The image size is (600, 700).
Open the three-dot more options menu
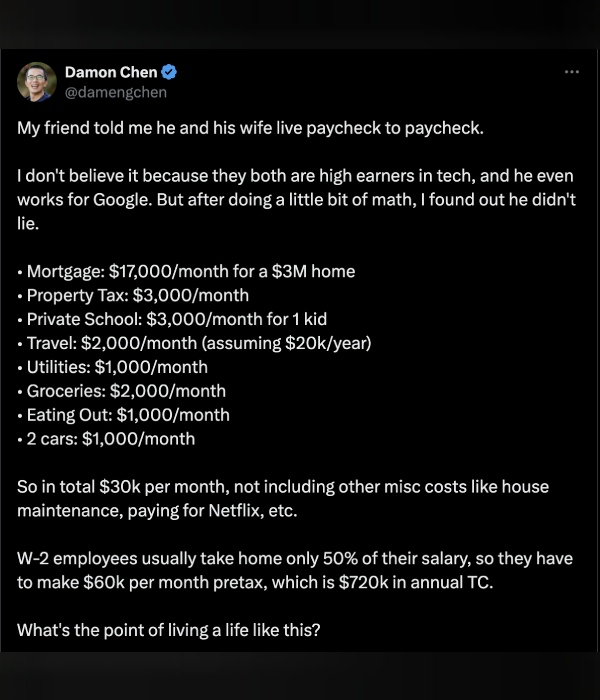click(571, 73)
